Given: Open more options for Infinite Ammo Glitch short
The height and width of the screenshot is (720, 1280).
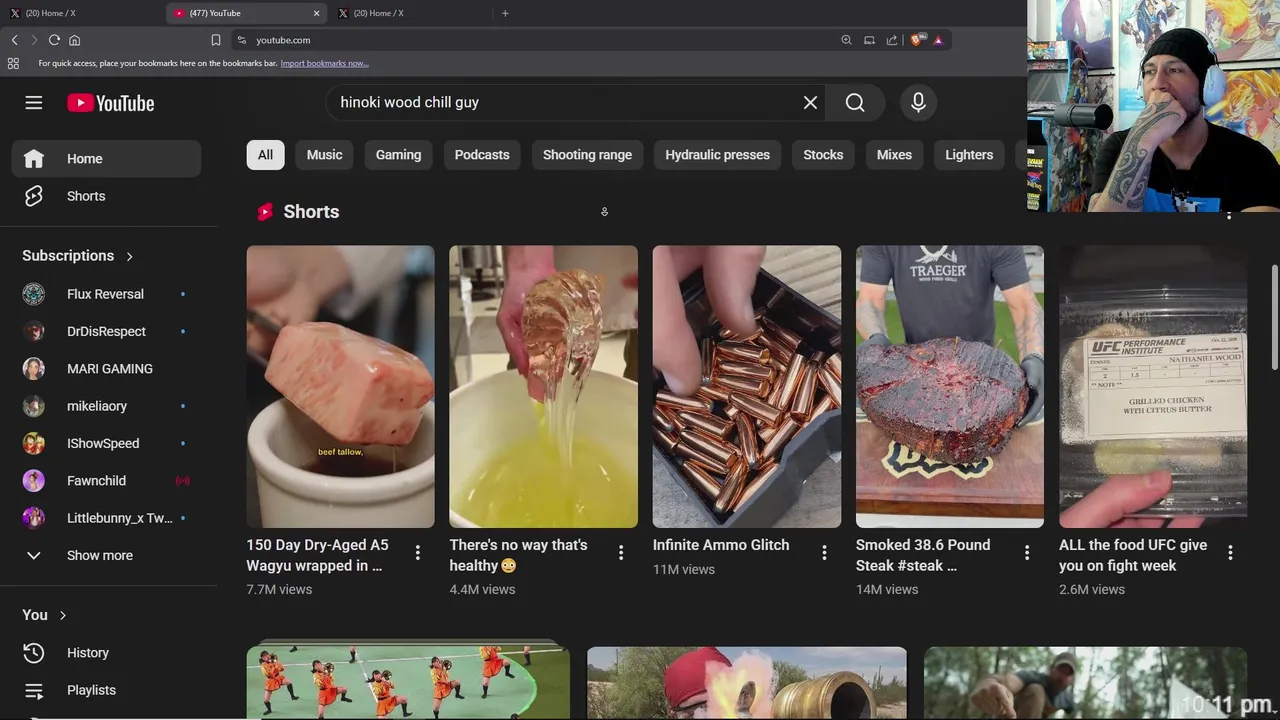Looking at the screenshot, I should tap(824, 552).
